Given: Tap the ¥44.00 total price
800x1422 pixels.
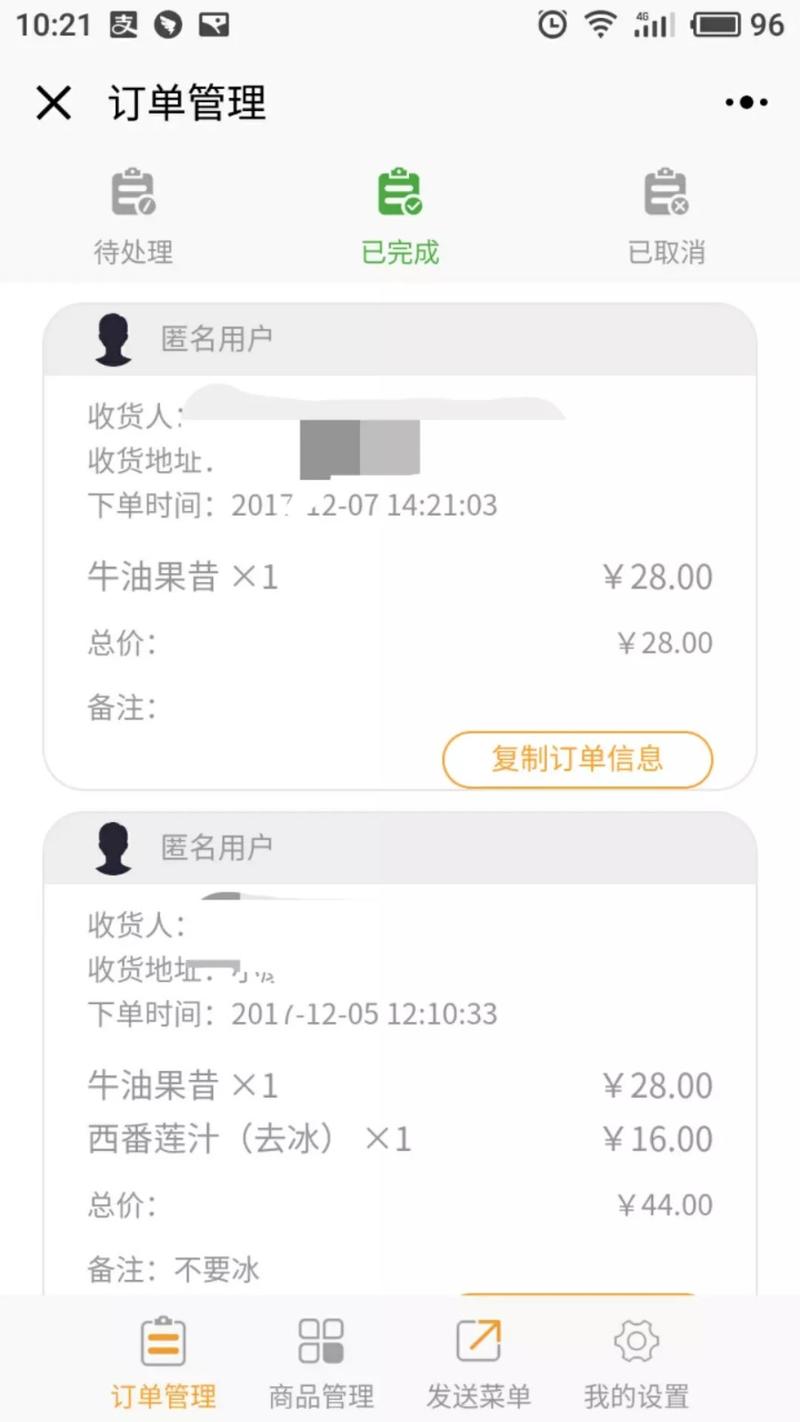Looking at the screenshot, I should tap(665, 1205).
